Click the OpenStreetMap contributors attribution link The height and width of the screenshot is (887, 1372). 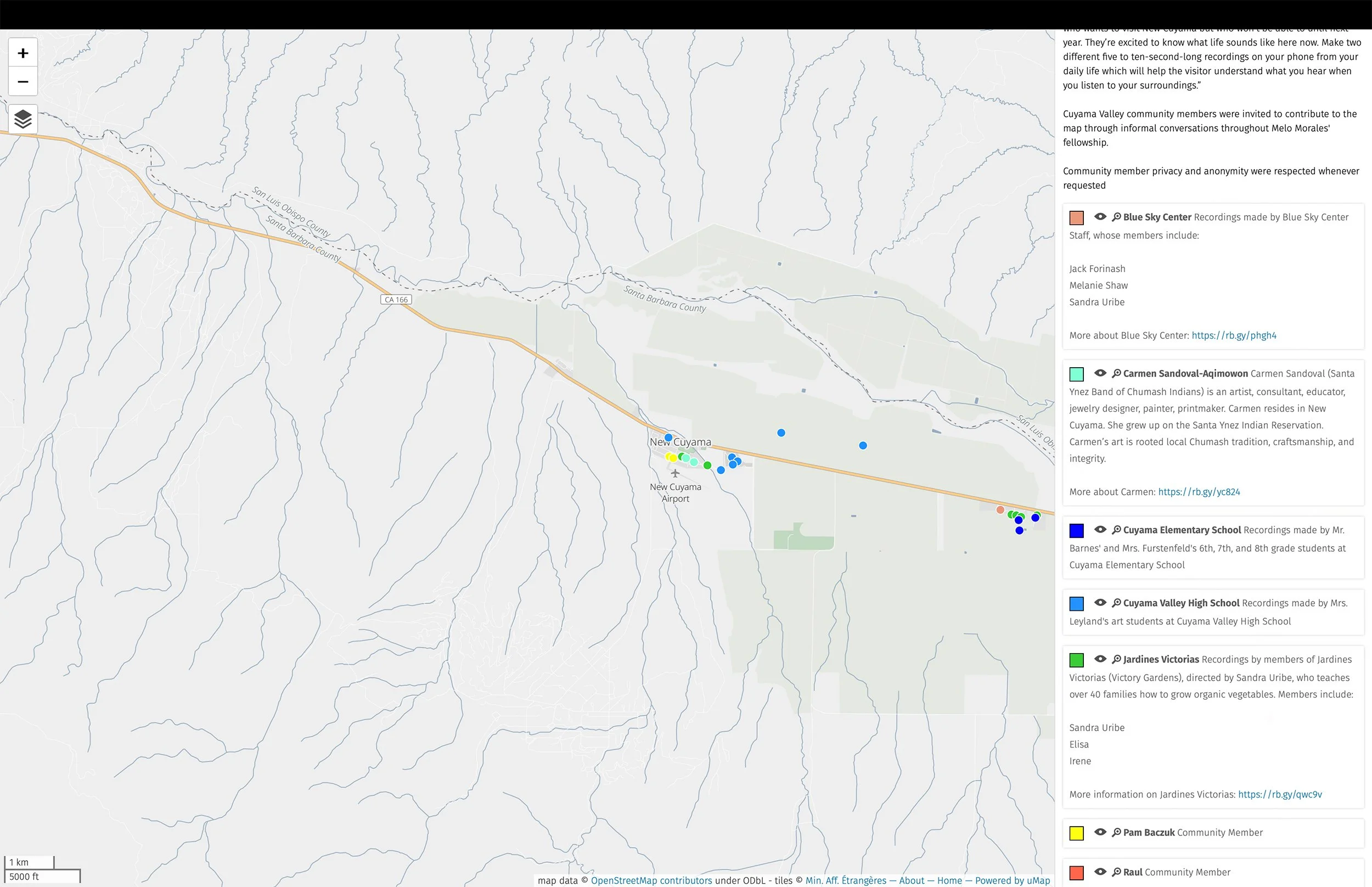click(x=651, y=880)
